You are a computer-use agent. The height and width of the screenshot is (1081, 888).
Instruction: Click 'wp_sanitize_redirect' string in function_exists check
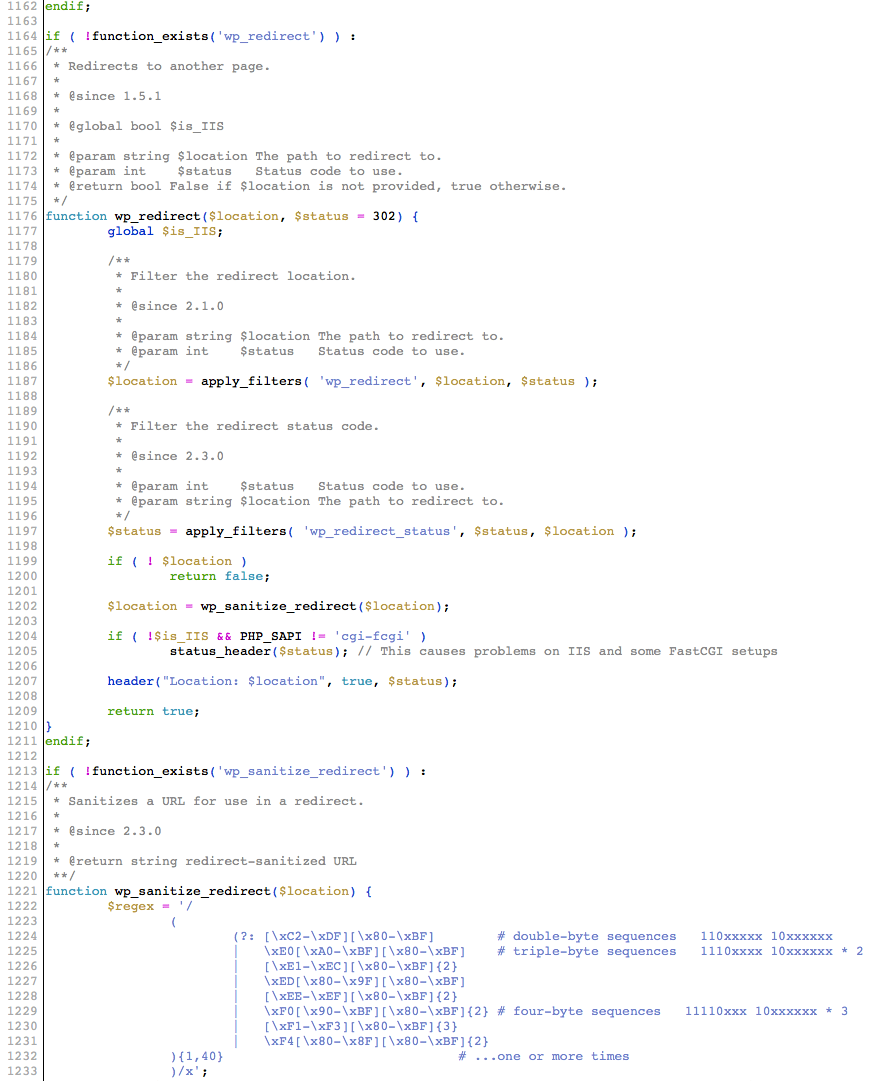[306, 771]
